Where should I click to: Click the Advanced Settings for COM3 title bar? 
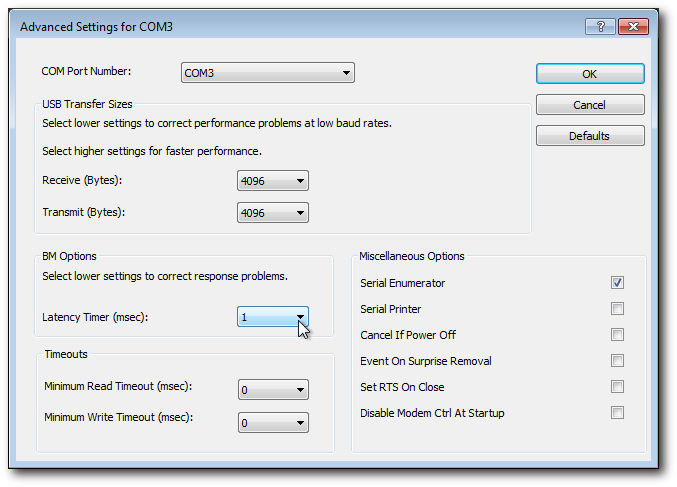300,26
